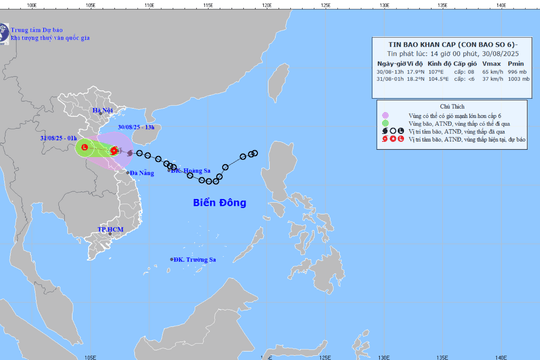Click the '110E' label on top axis
Image resolution: width=540 pixels, height=360 pixels.
pos(149,5)
